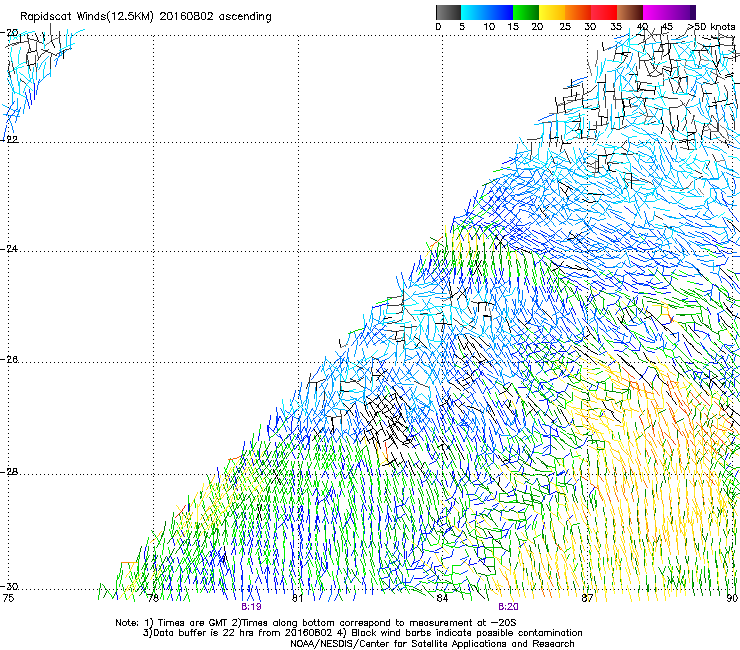
Task: Click the title 'Rapidscat Winds(12.5KM)'
Action: pyautogui.click(x=87, y=17)
